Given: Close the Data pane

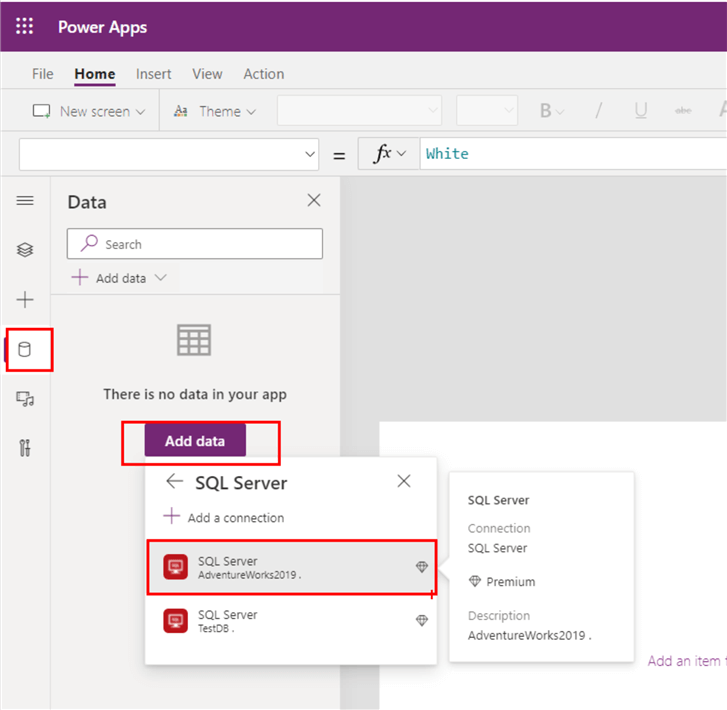Looking at the screenshot, I should (x=314, y=200).
